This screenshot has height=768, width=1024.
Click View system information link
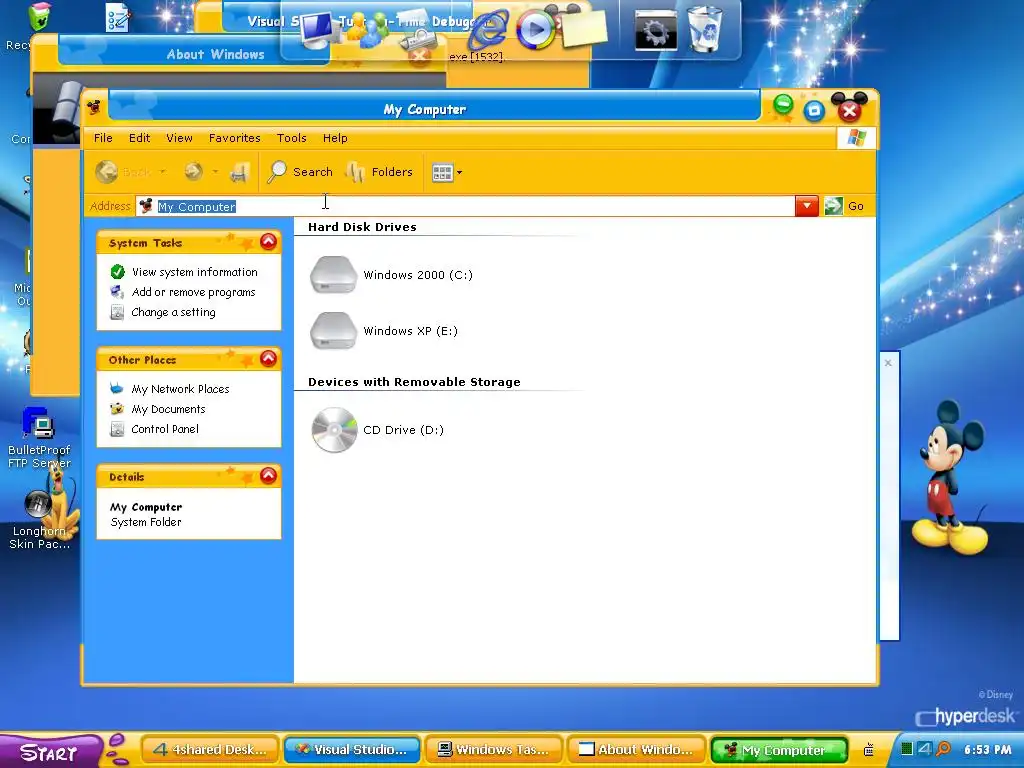coord(194,272)
